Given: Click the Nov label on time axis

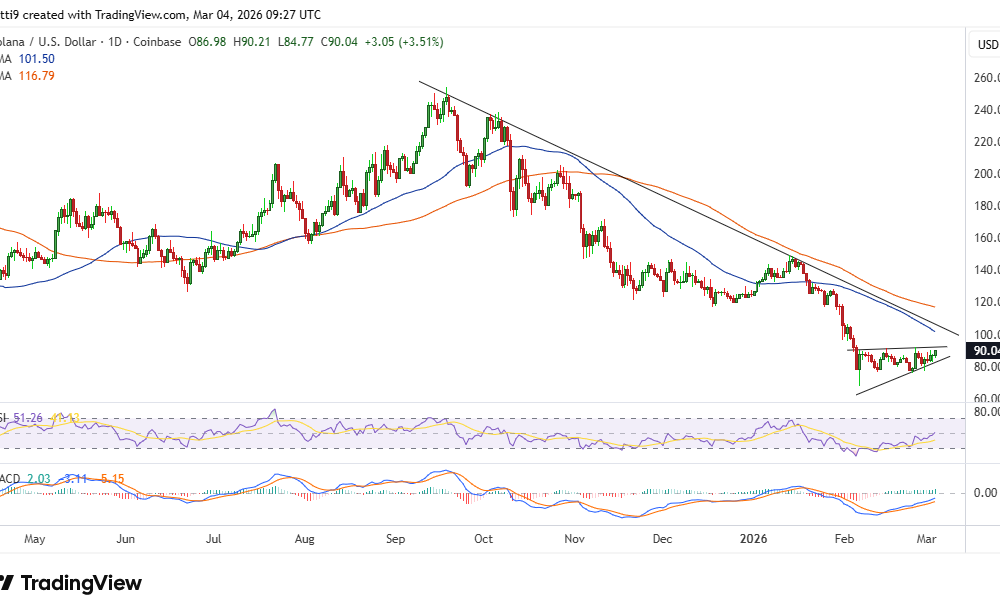Looking at the screenshot, I should (x=575, y=539).
